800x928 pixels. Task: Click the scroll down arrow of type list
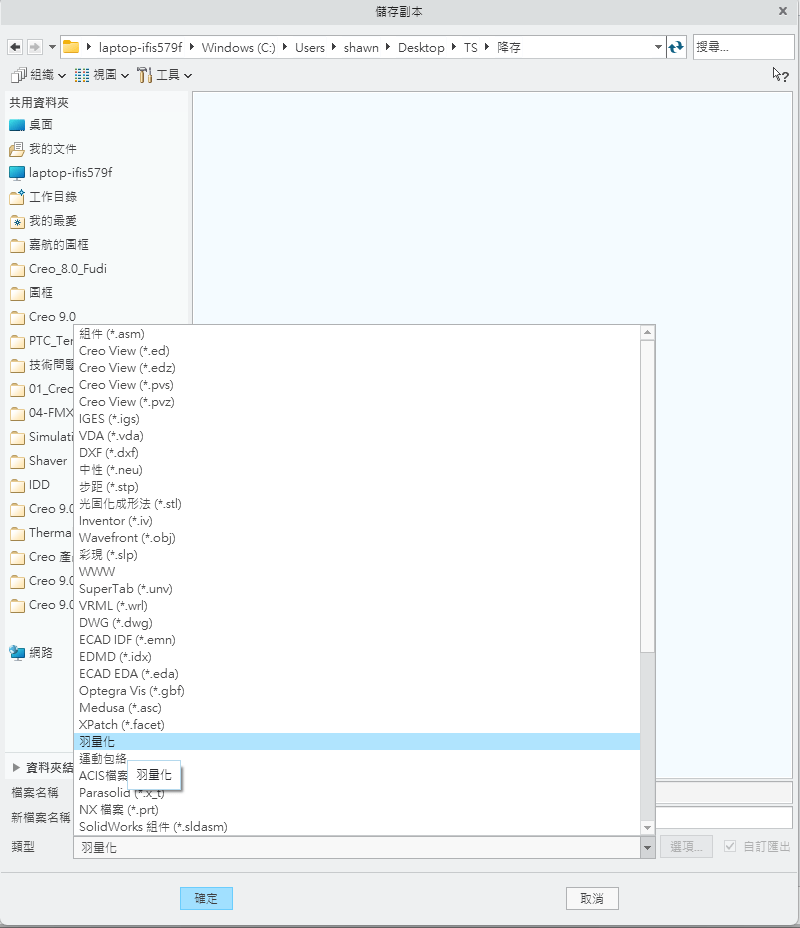tap(648, 827)
